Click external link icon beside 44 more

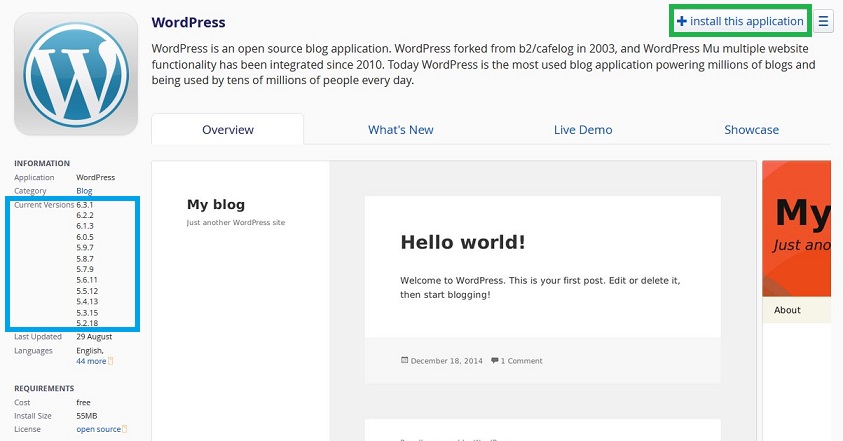[x=110, y=361]
